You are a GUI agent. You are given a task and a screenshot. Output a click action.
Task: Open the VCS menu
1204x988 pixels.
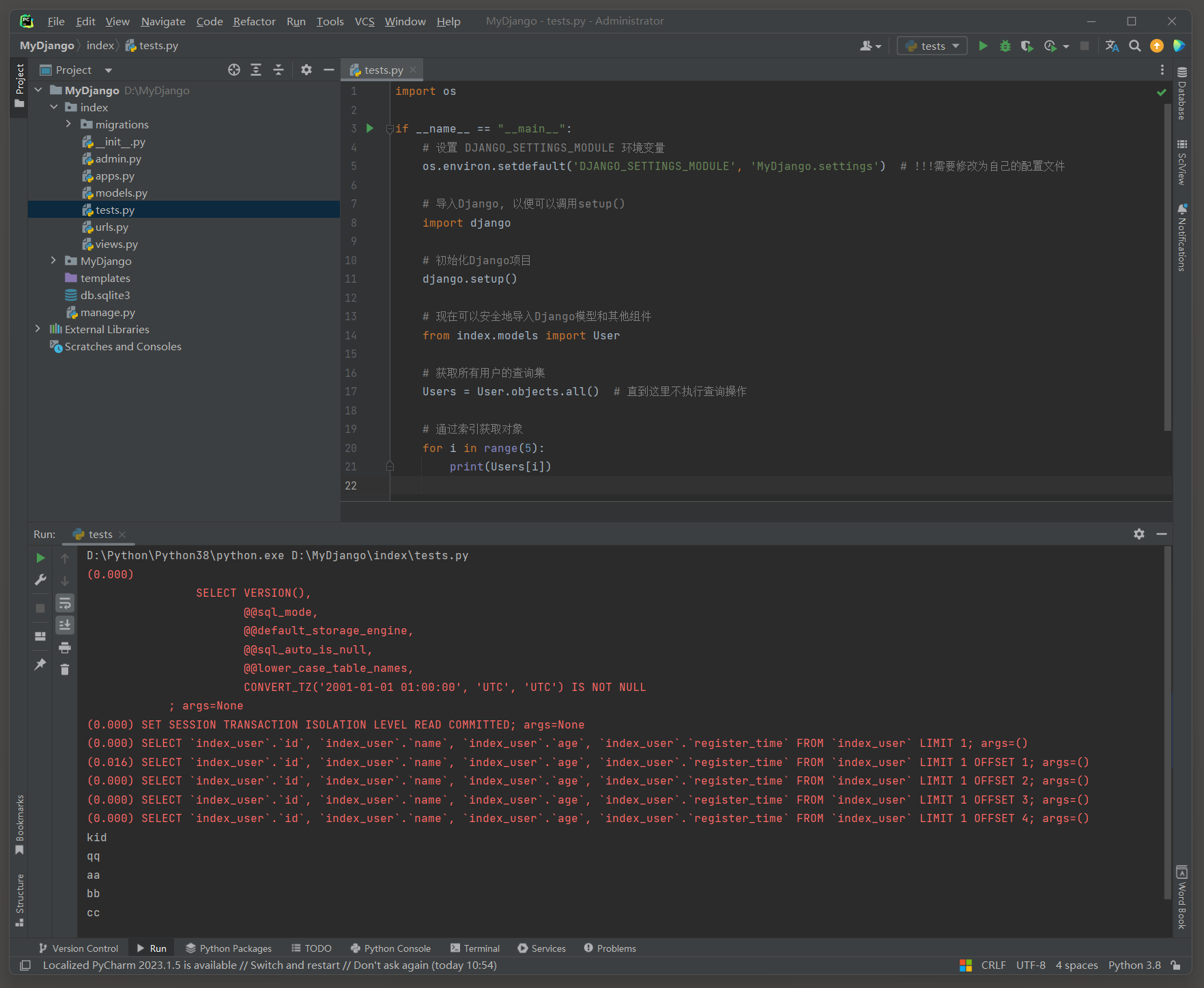point(364,21)
